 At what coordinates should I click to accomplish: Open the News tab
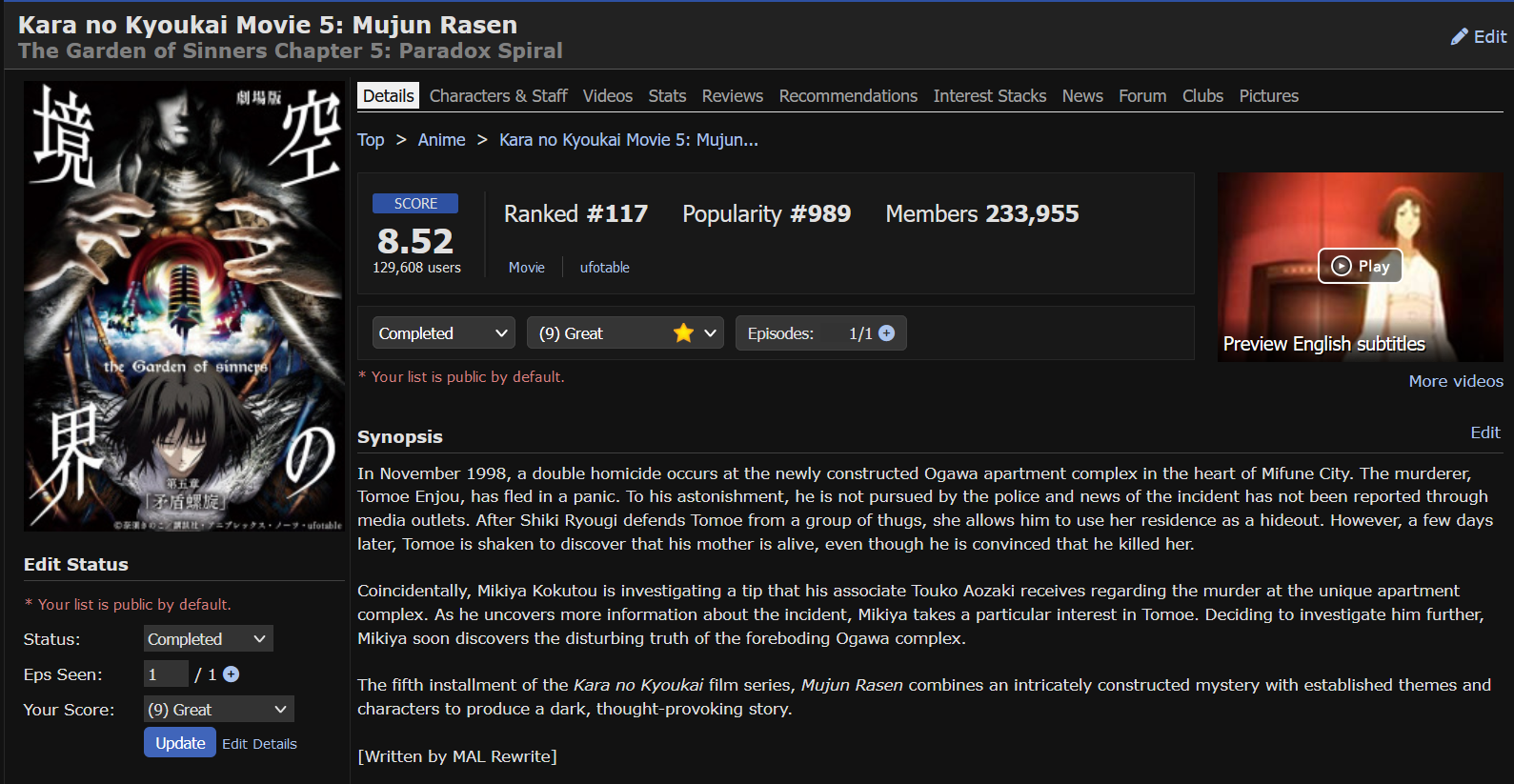(1082, 96)
